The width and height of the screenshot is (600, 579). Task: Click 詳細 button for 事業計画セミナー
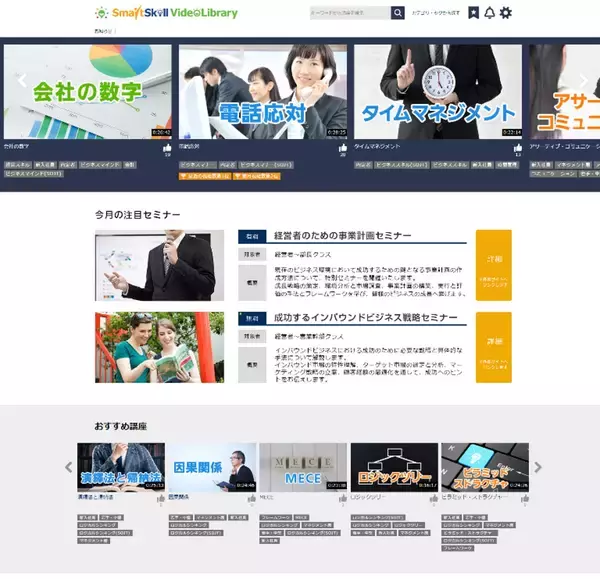pyautogui.click(x=494, y=265)
